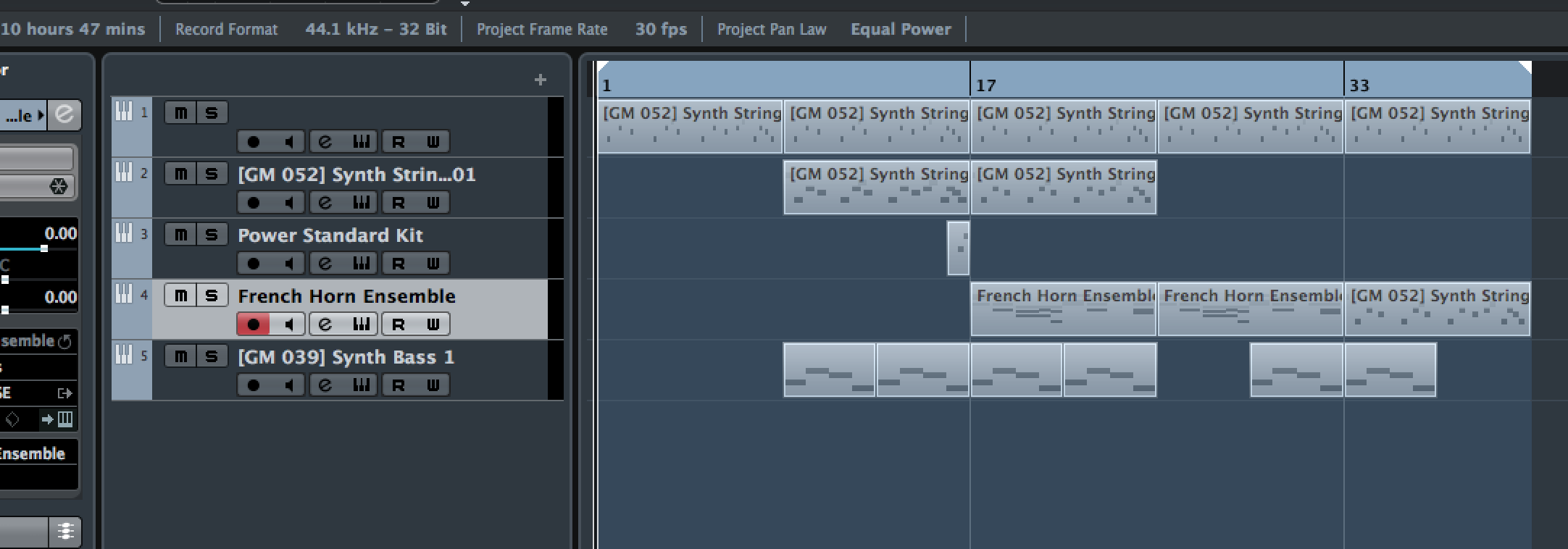This screenshot has width=1568, height=549.
Task: Open Project Pan Law Equal Power setting
Action: click(x=901, y=30)
